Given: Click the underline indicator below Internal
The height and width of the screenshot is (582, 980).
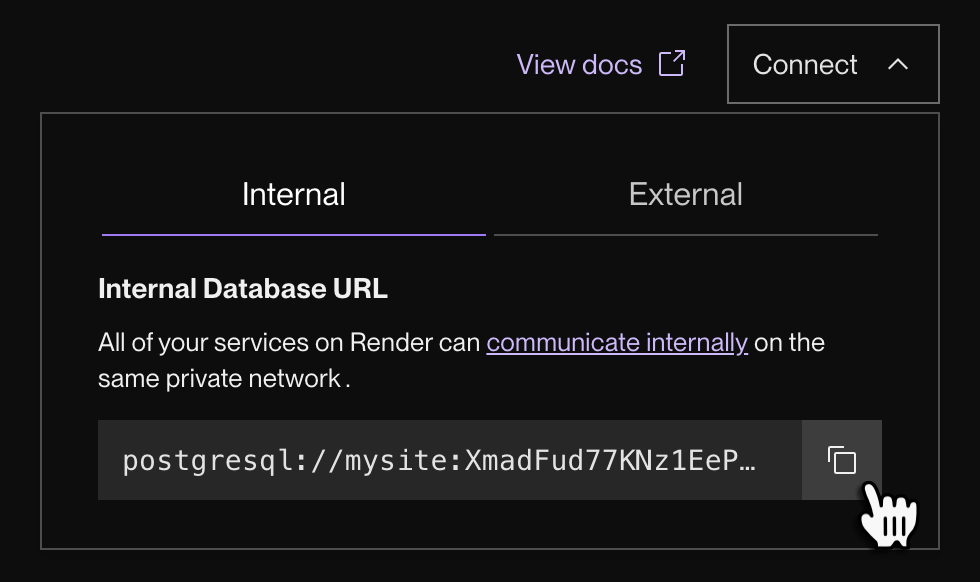Looking at the screenshot, I should tap(293, 236).
